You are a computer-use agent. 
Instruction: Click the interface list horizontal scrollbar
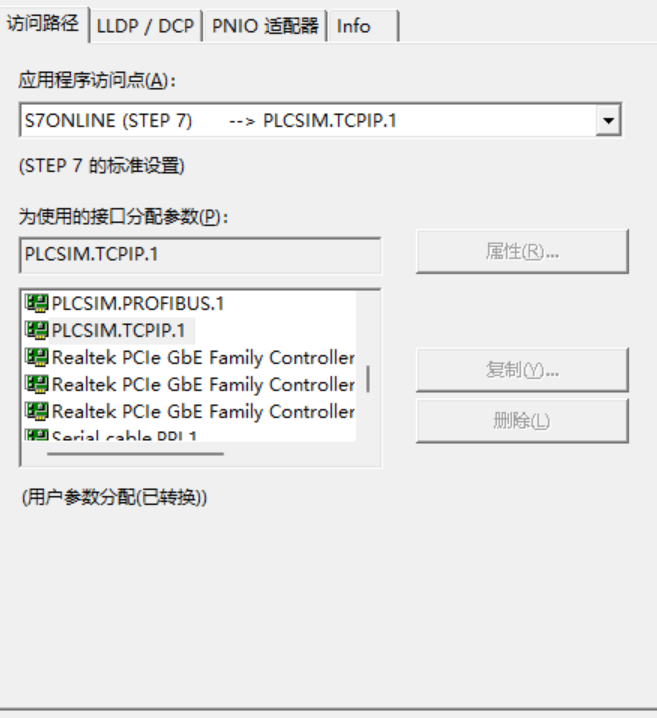135,453
